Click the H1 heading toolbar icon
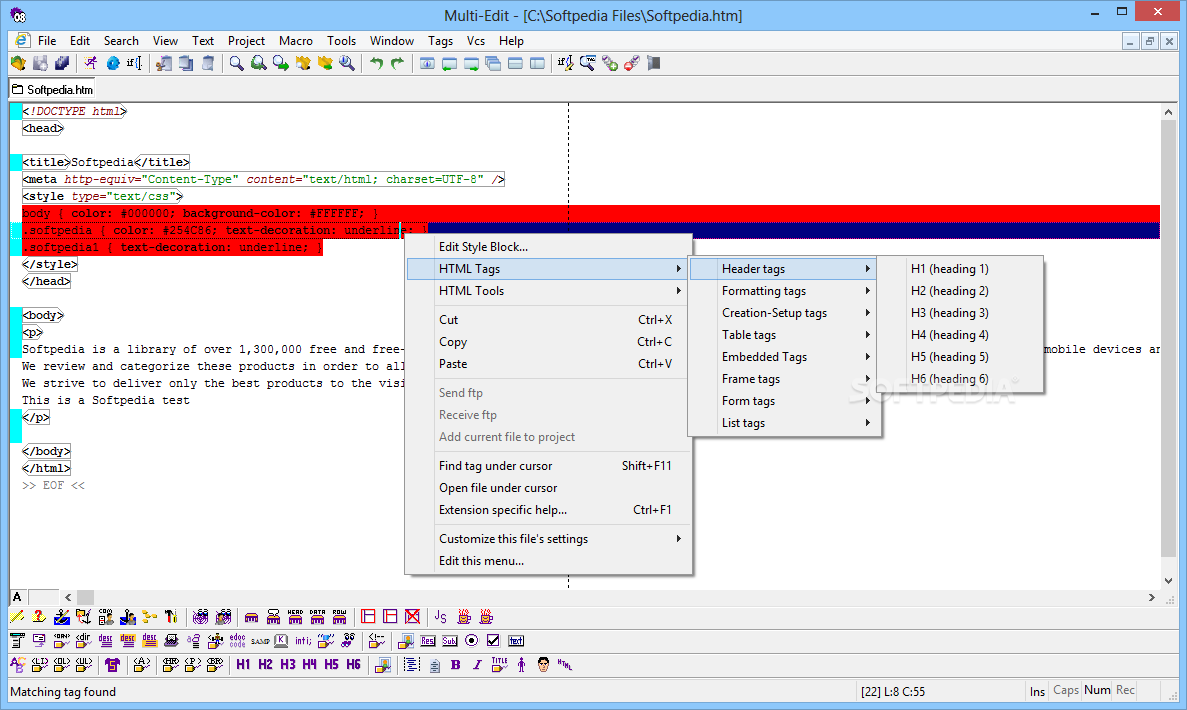The height and width of the screenshot is (710, 1187). [243, 664]
